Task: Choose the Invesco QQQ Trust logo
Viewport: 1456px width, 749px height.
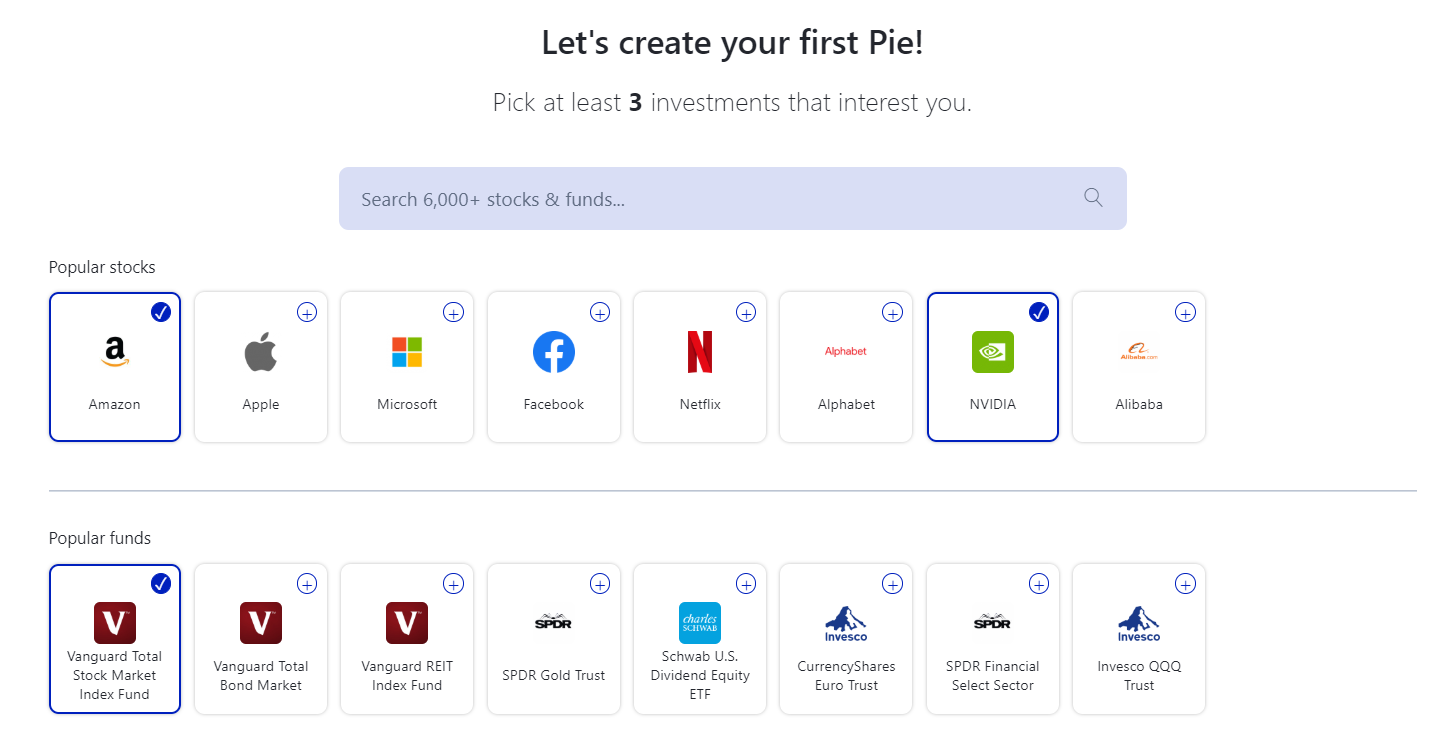Action: point(1139,623)
